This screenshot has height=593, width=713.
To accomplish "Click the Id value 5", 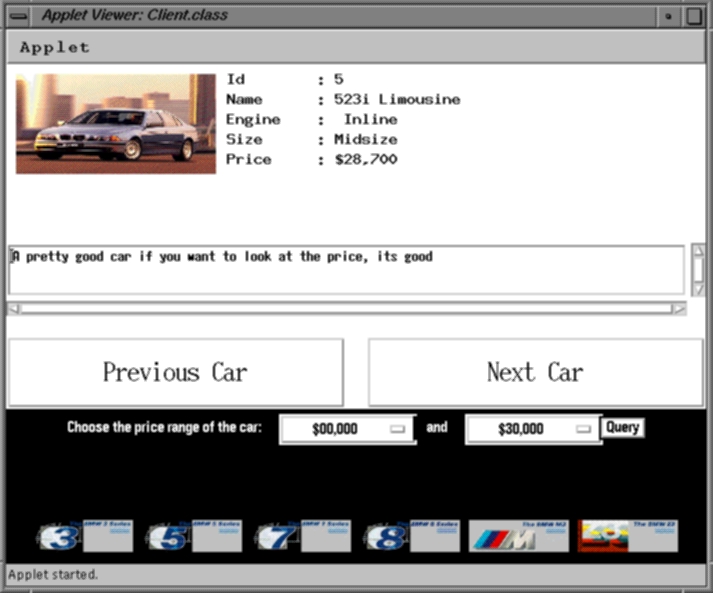I will [339, 79].
